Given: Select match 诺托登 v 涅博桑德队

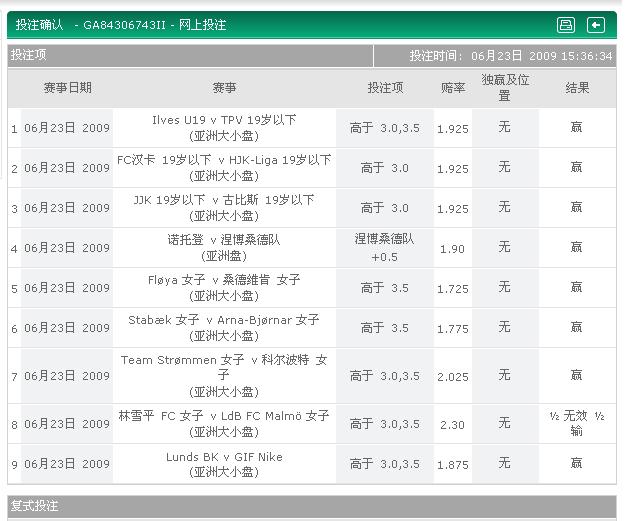Looking at the screenshot, I should pyautogui.click(x=224, y=240).
